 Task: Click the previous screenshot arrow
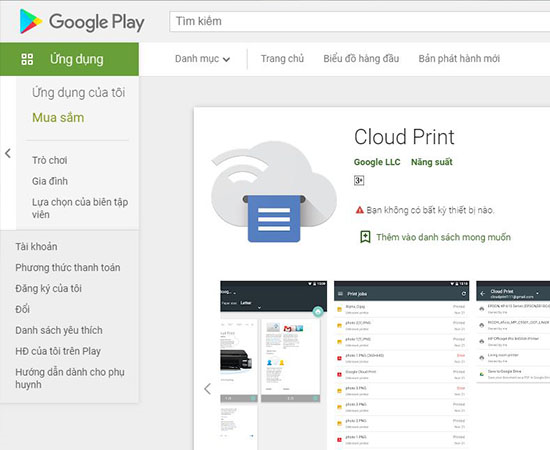208,389
